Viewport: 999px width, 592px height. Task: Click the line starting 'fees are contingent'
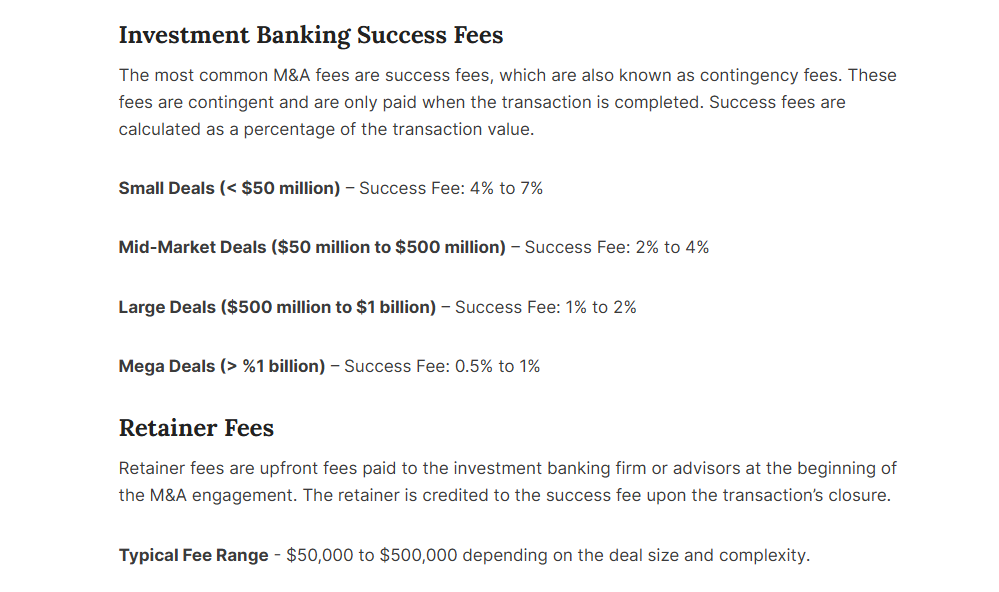tap(482, 103)
